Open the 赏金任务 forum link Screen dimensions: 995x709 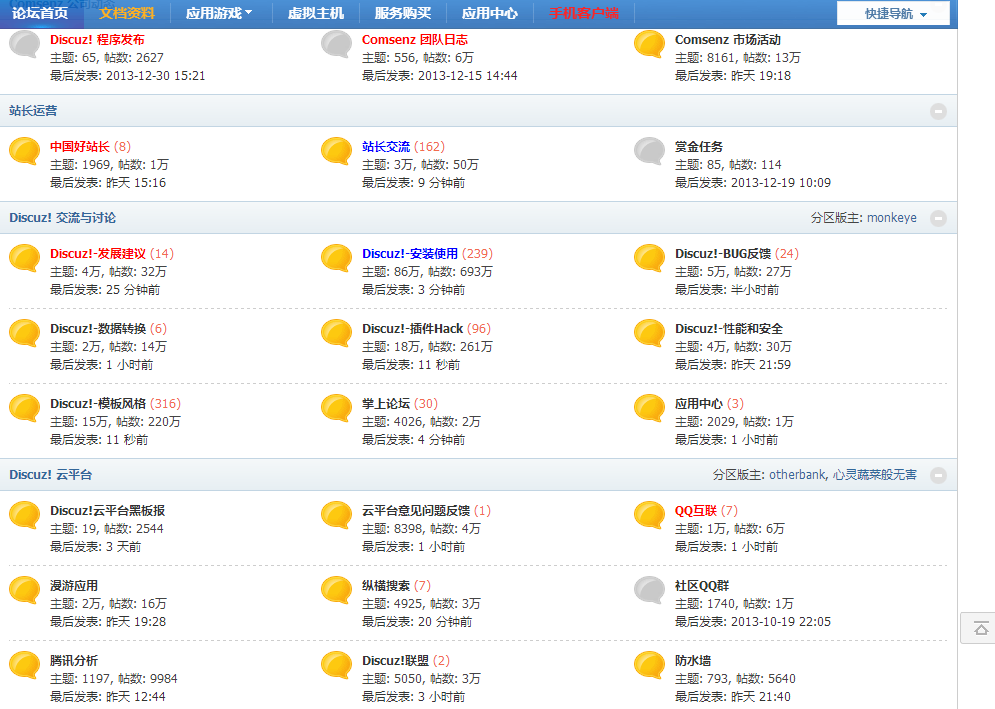coord(699,147)
